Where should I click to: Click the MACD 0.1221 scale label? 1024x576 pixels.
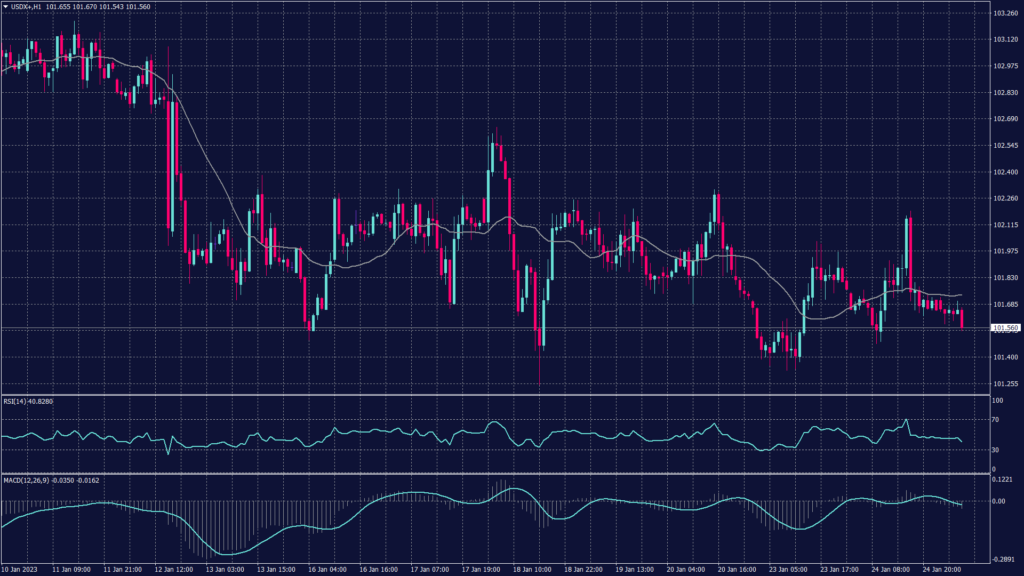[1002, 480]
